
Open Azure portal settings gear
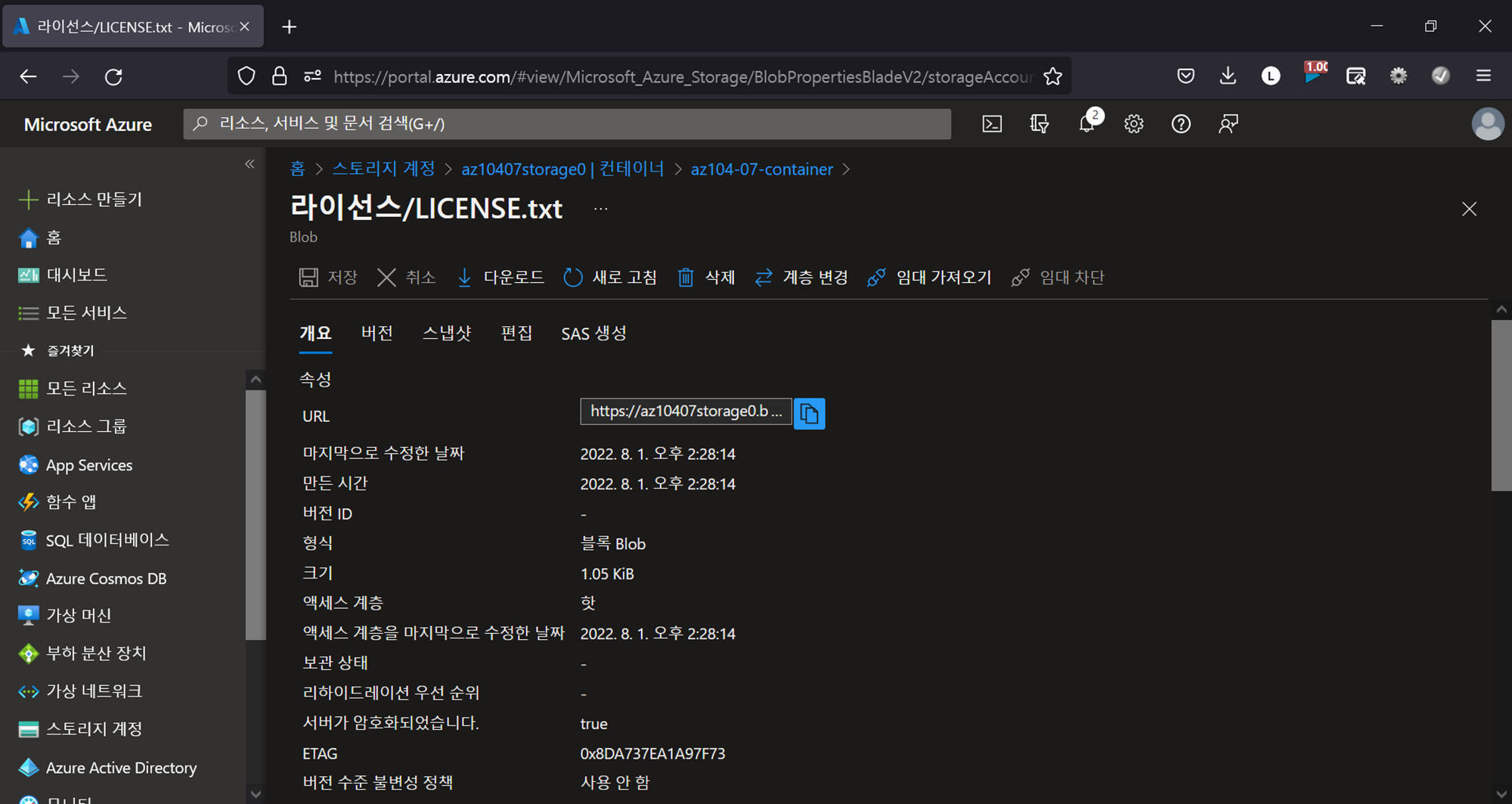(x=1133, y=124)
